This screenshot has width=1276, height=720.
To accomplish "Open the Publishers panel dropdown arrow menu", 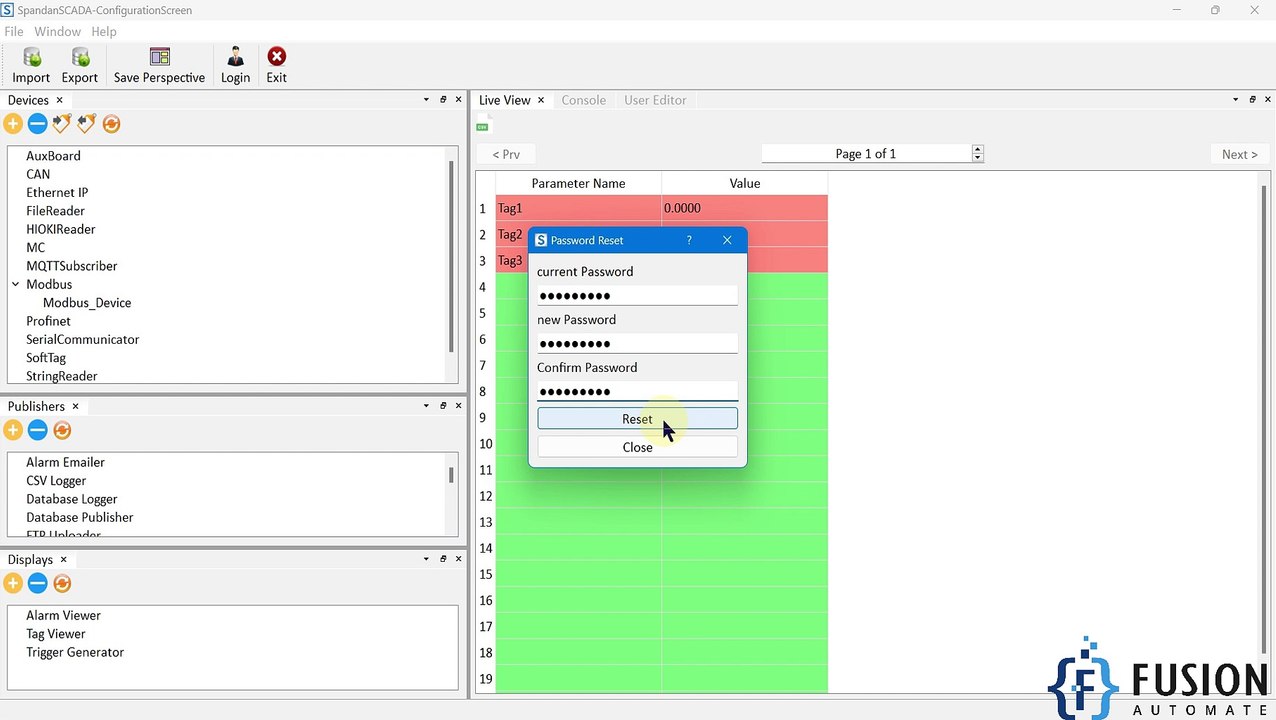I will 426,406.
